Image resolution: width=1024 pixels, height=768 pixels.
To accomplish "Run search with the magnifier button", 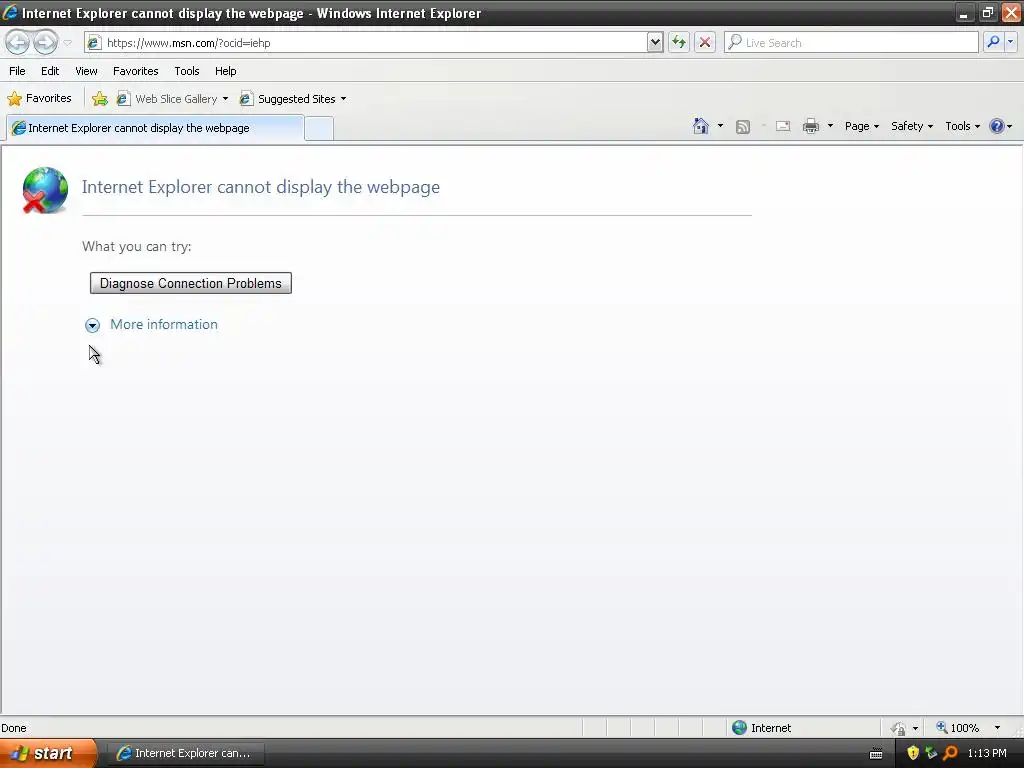I will pos(993,42).
